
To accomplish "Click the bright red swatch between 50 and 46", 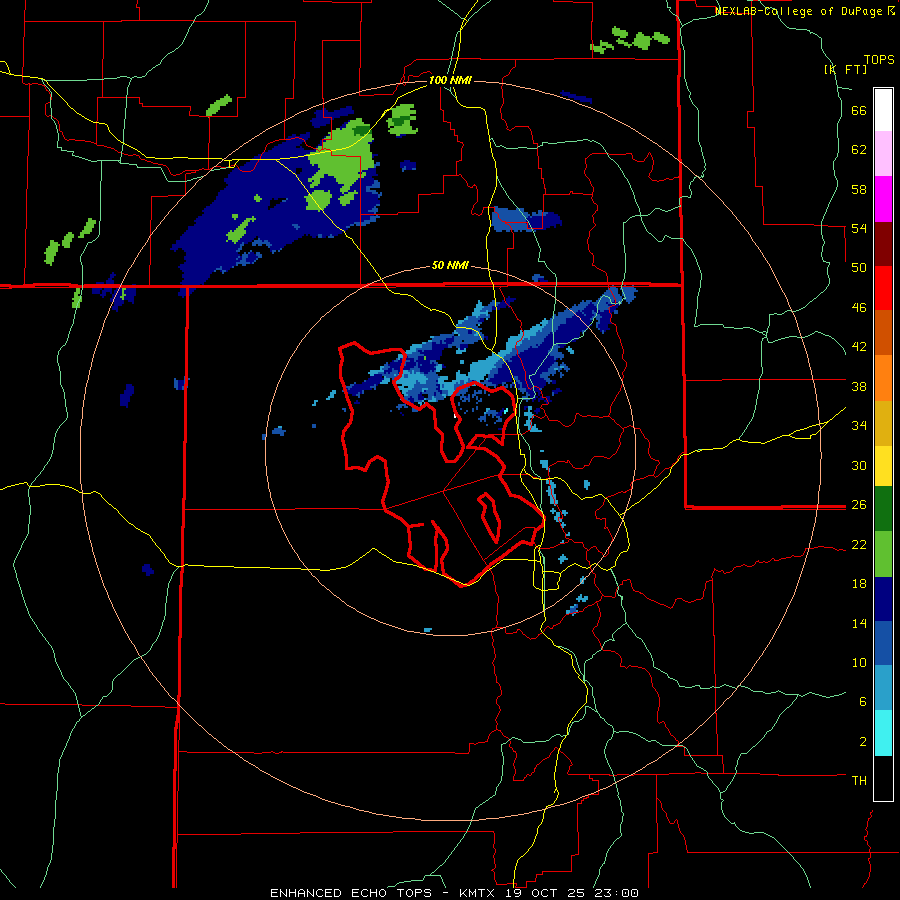I will [883, 288].
